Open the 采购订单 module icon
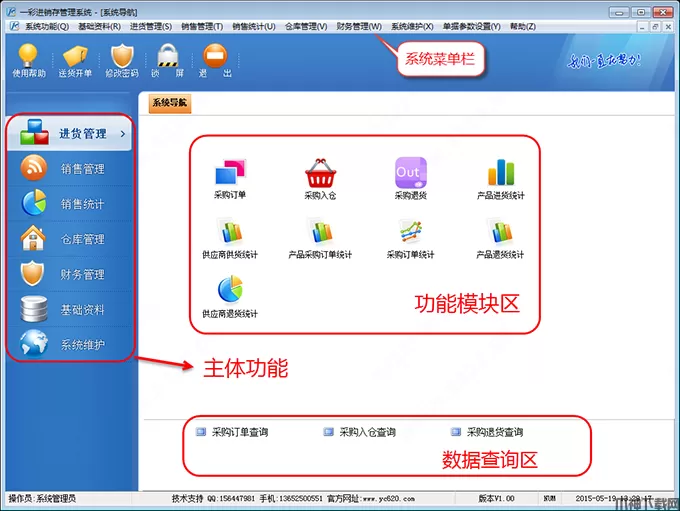This screenshot has height=511, width=680. [230, 179]
